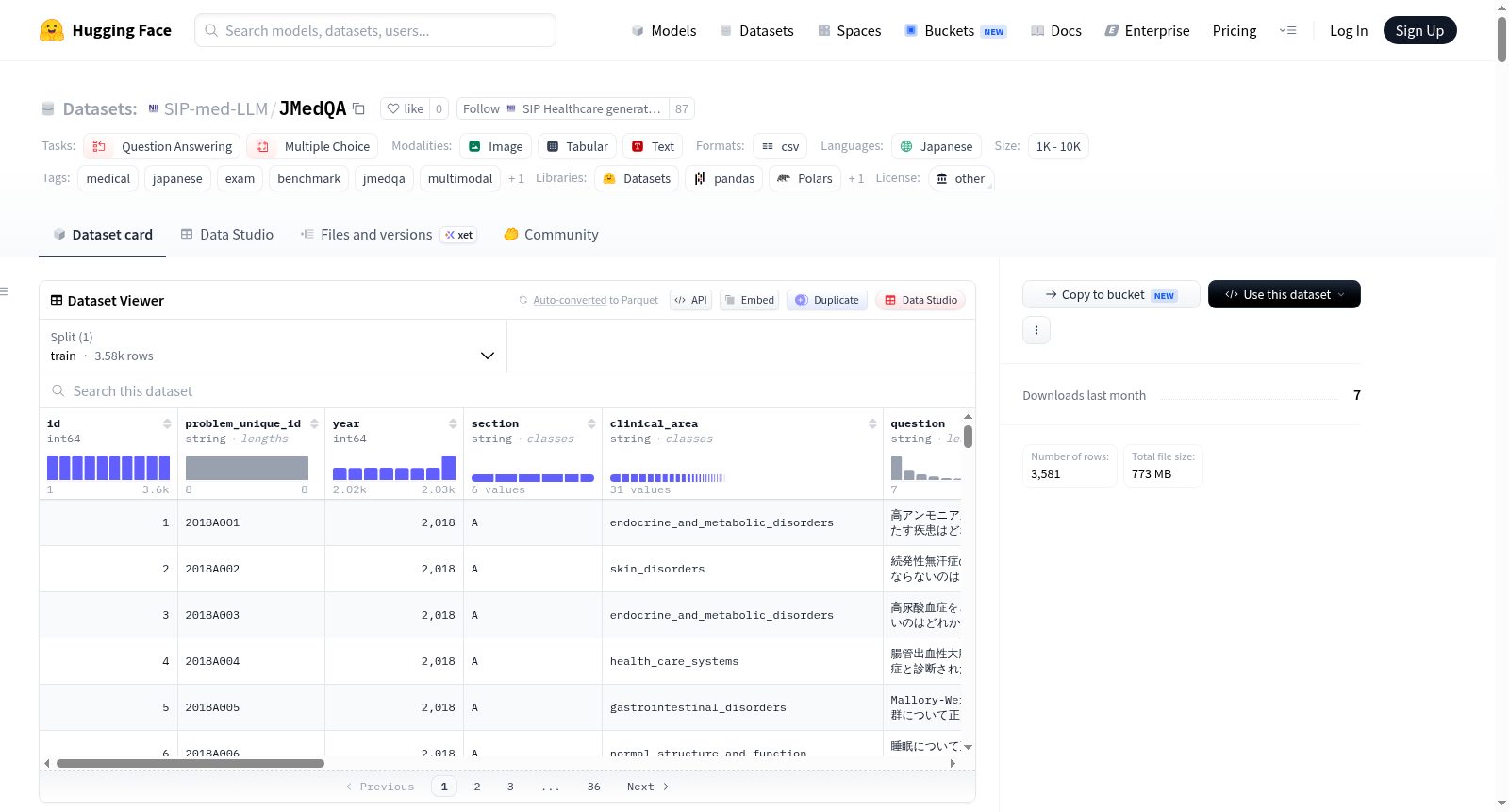
Task: Open Enterprise in top navigation
Action: [x=1147, y=30]
